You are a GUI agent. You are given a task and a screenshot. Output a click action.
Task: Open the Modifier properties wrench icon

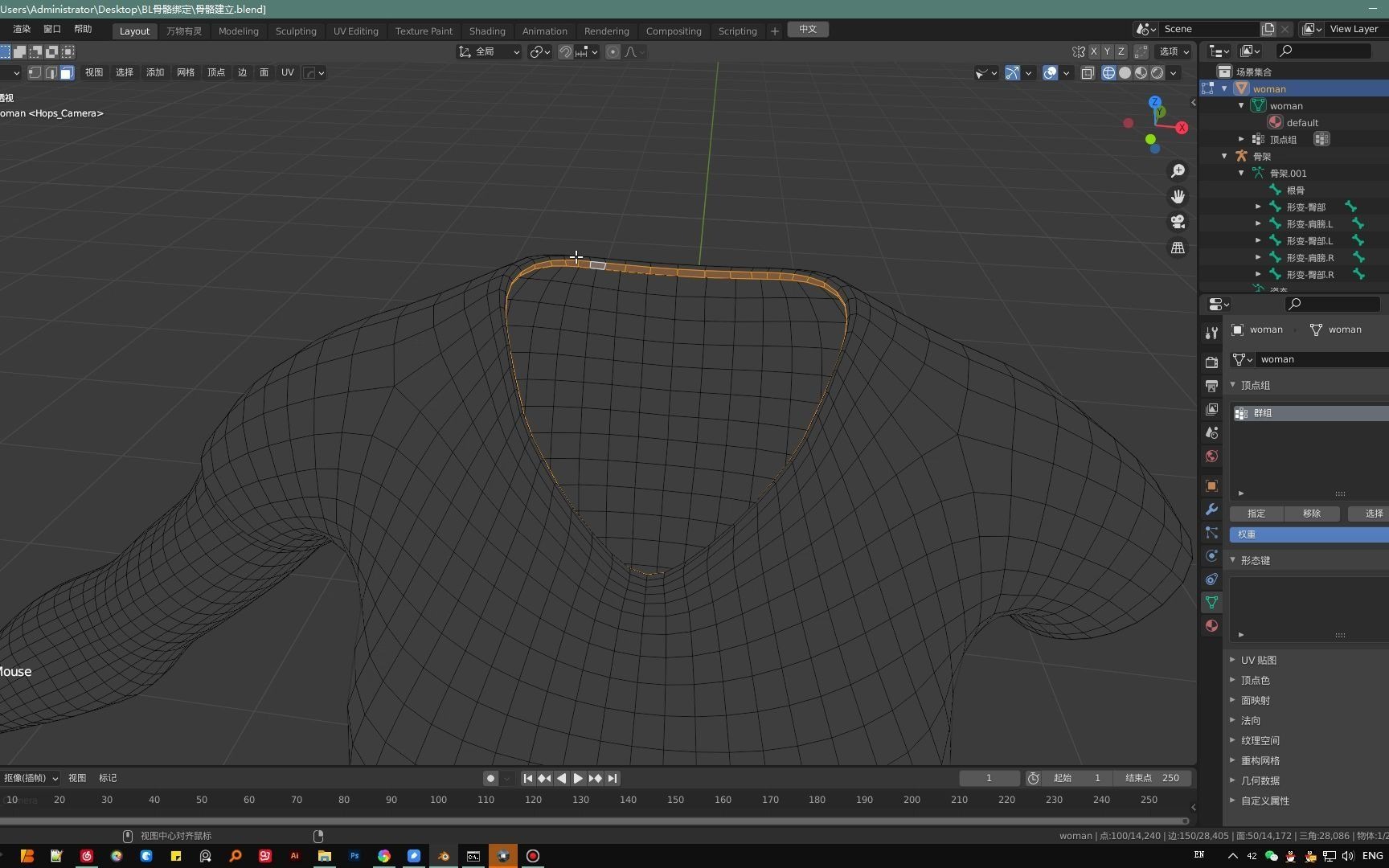(x=1211, y=509)
